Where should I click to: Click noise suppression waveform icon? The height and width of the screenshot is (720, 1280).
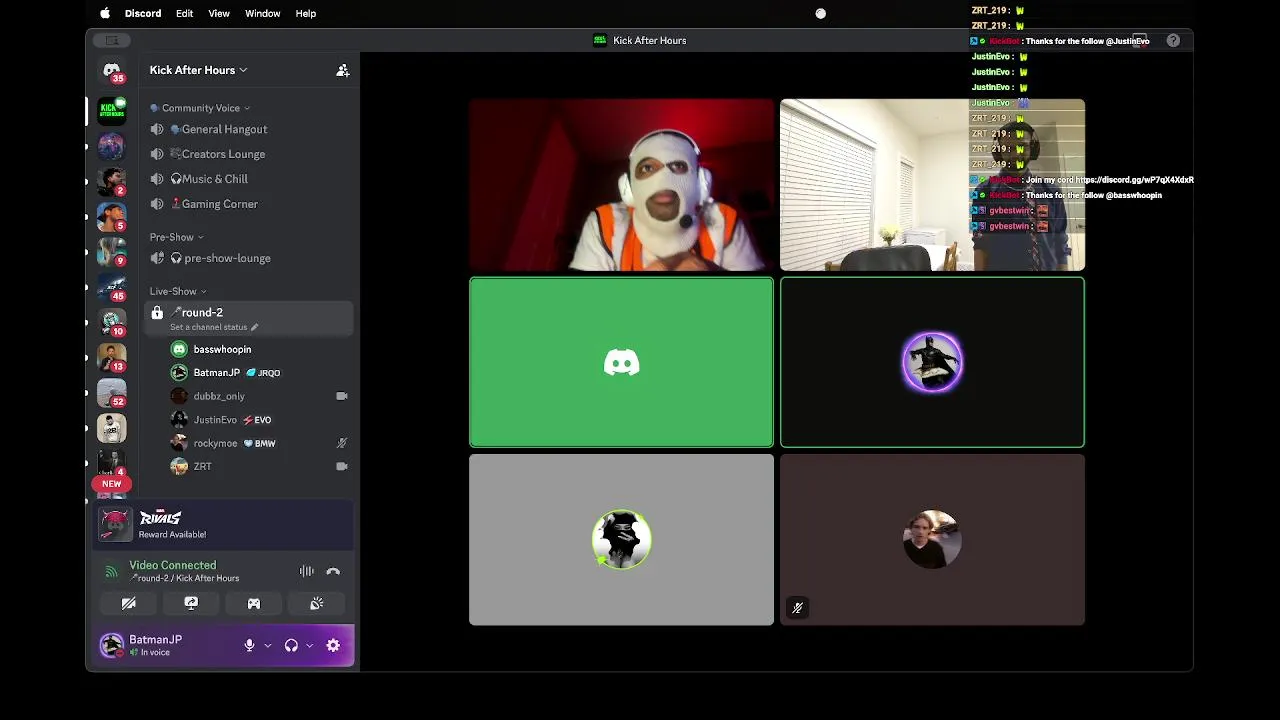(307, 571)
